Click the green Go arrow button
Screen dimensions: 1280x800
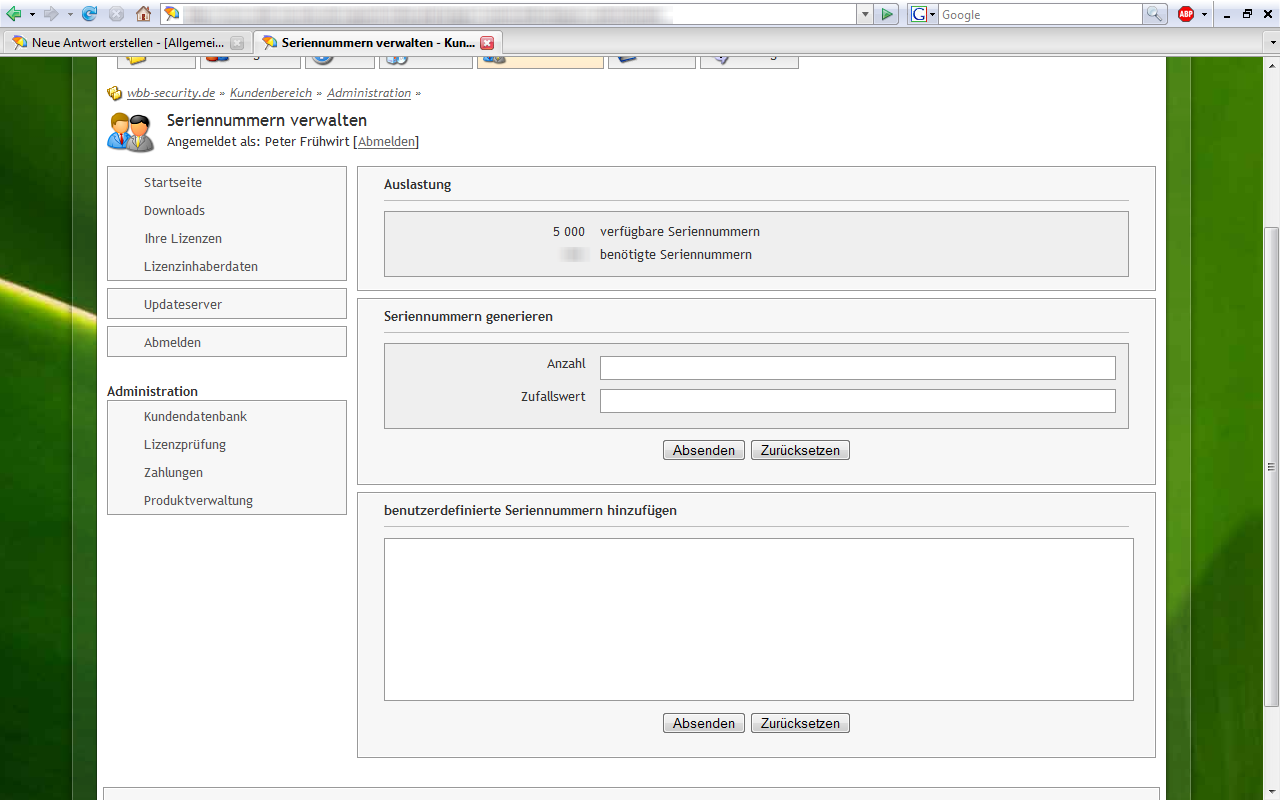tap(887, 14)
